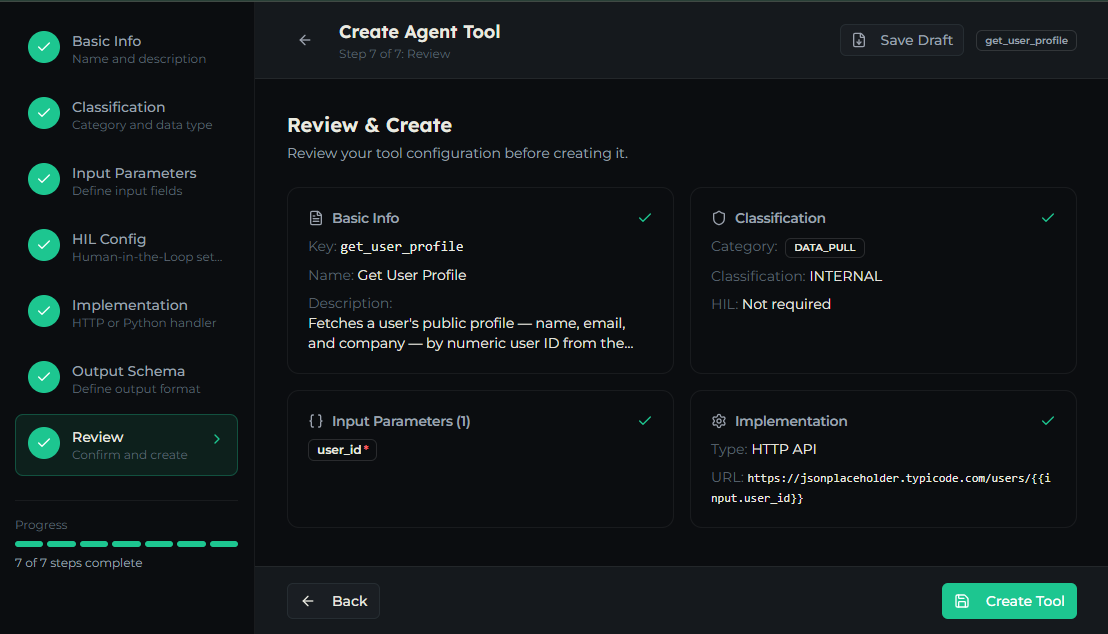Click the INTERNAL classification value

pyautogui.click(x=846, y=276)
